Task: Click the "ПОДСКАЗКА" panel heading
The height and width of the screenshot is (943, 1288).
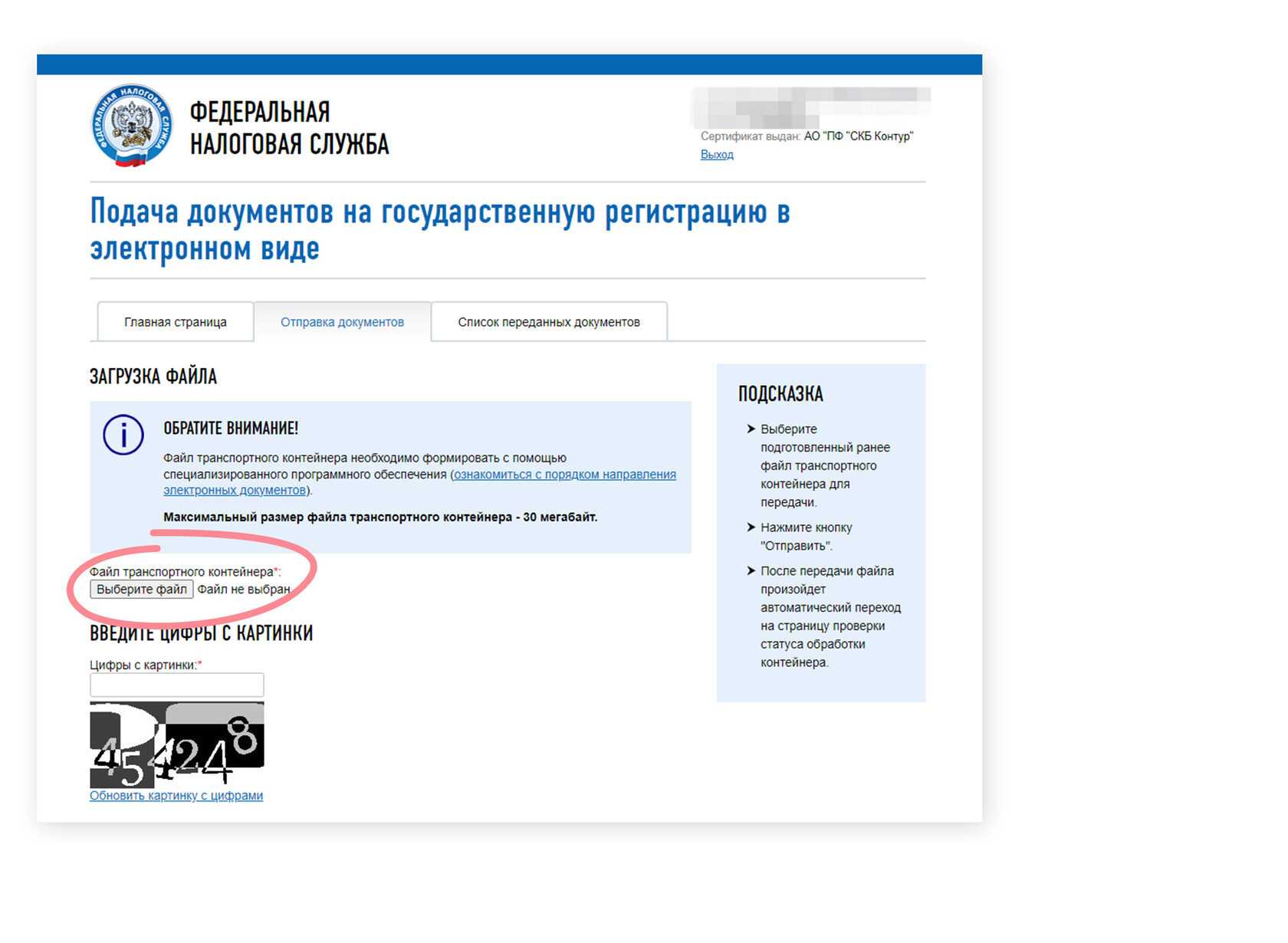Action: 780,394
